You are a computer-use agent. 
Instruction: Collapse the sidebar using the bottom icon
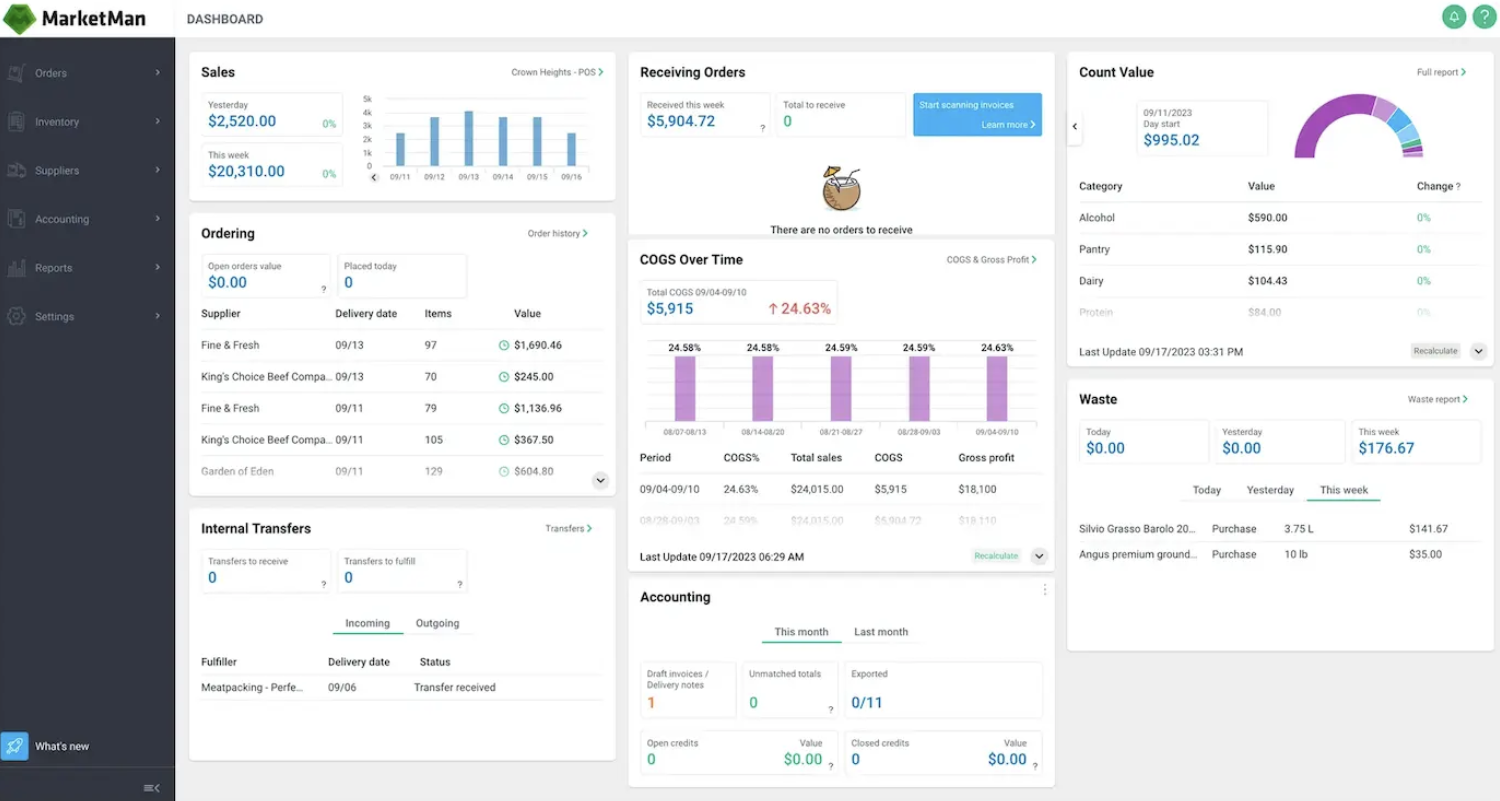(x=152, y=788)
